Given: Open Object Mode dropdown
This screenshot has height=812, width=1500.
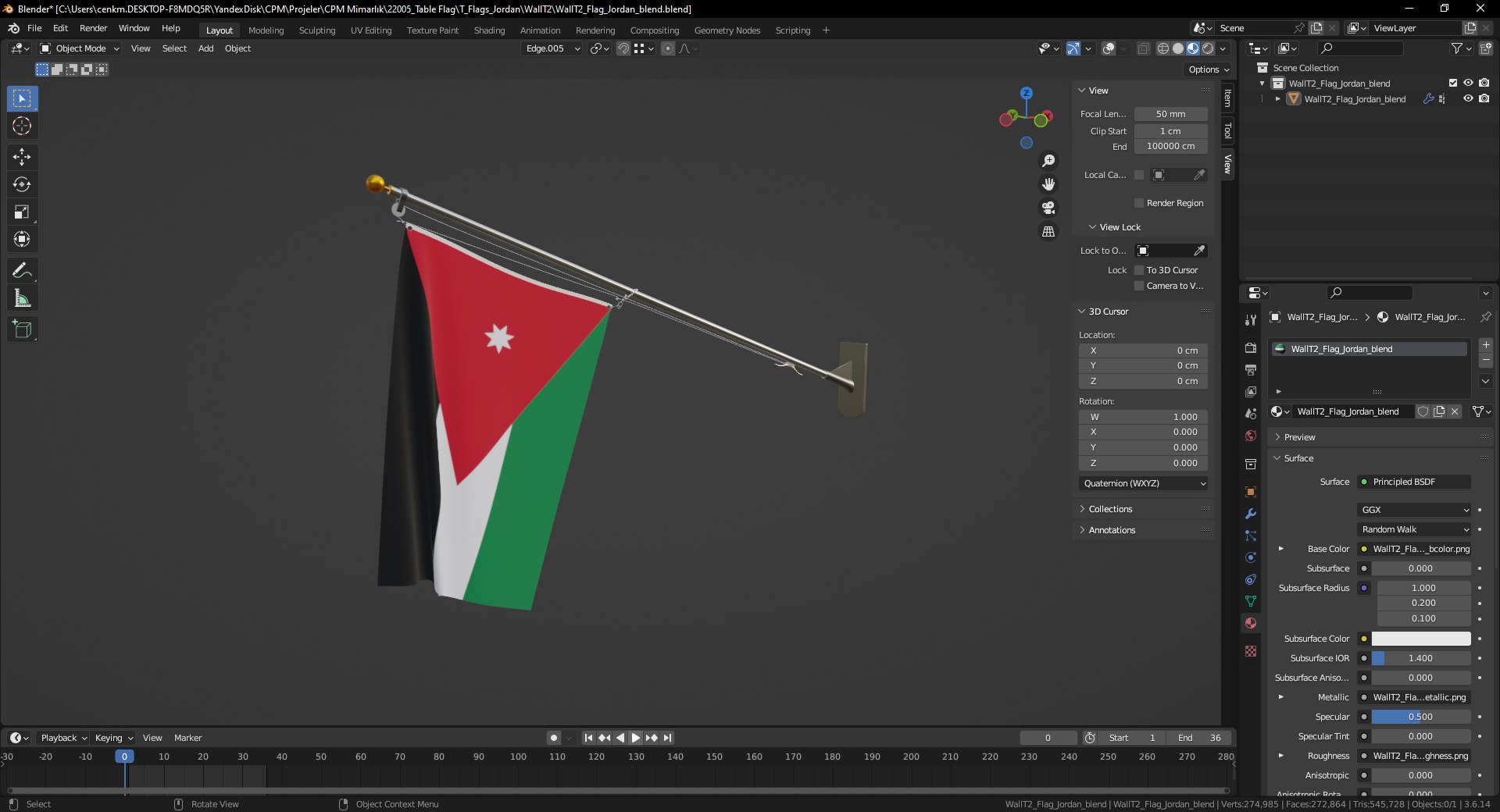Looking at the screenshot, I should [x=80, y=48].
